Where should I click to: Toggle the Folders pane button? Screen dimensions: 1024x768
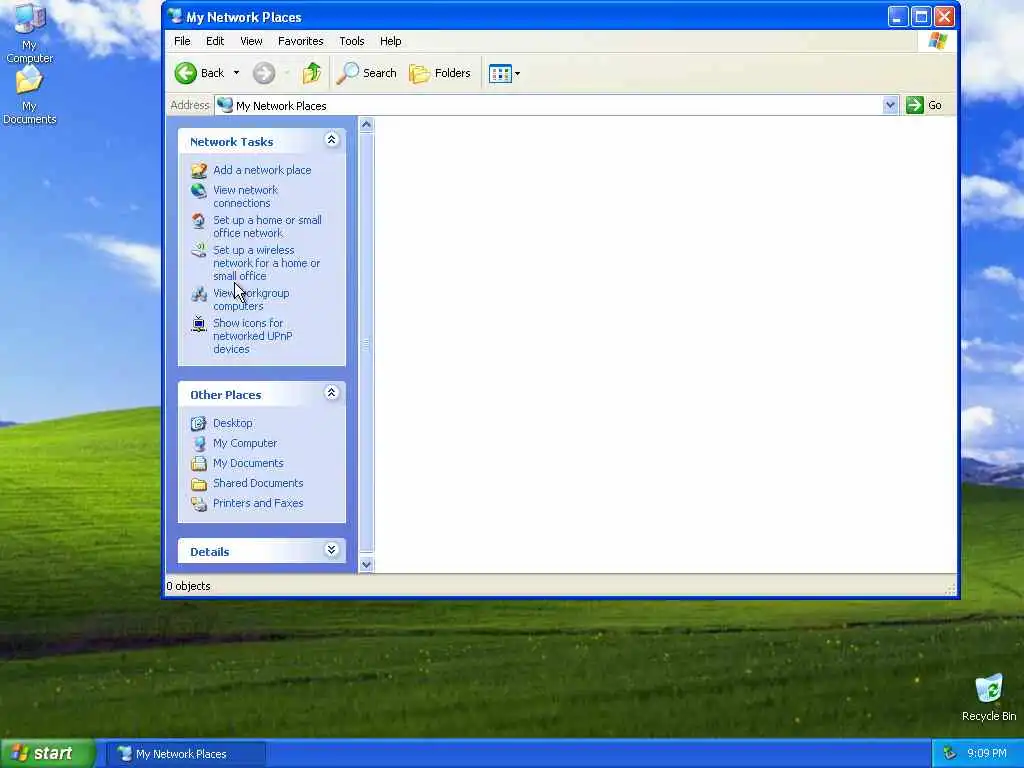click(x=440, y=73)
